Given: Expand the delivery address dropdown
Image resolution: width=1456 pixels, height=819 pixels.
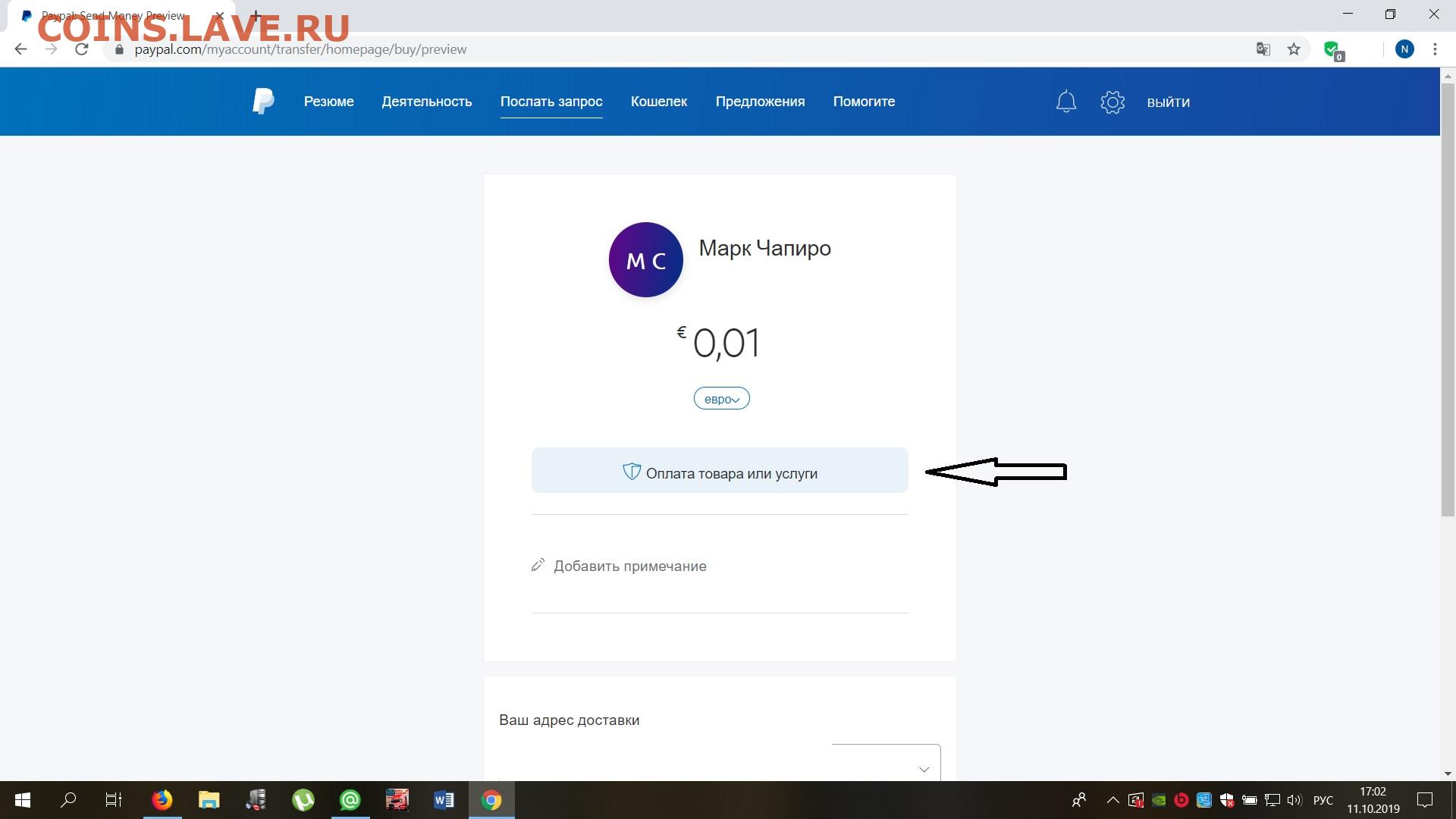Looking at the screenshot, I should point(924,769).
